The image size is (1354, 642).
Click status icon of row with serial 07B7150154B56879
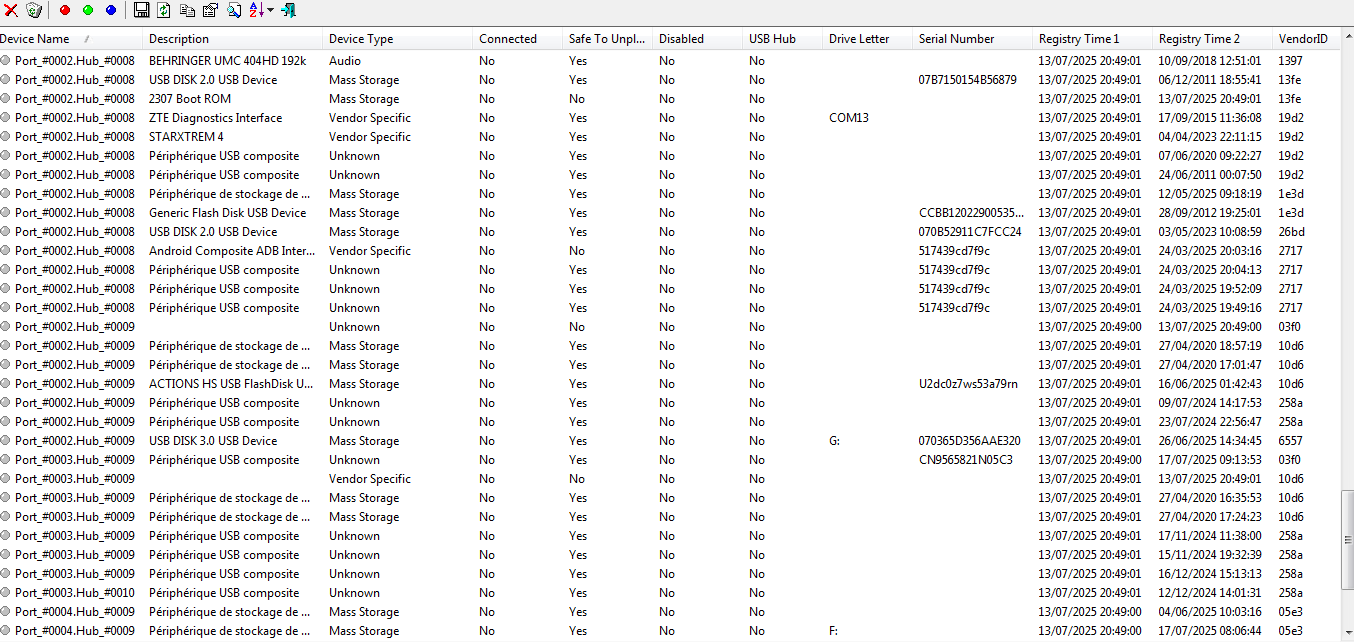[x=6, y=79]
